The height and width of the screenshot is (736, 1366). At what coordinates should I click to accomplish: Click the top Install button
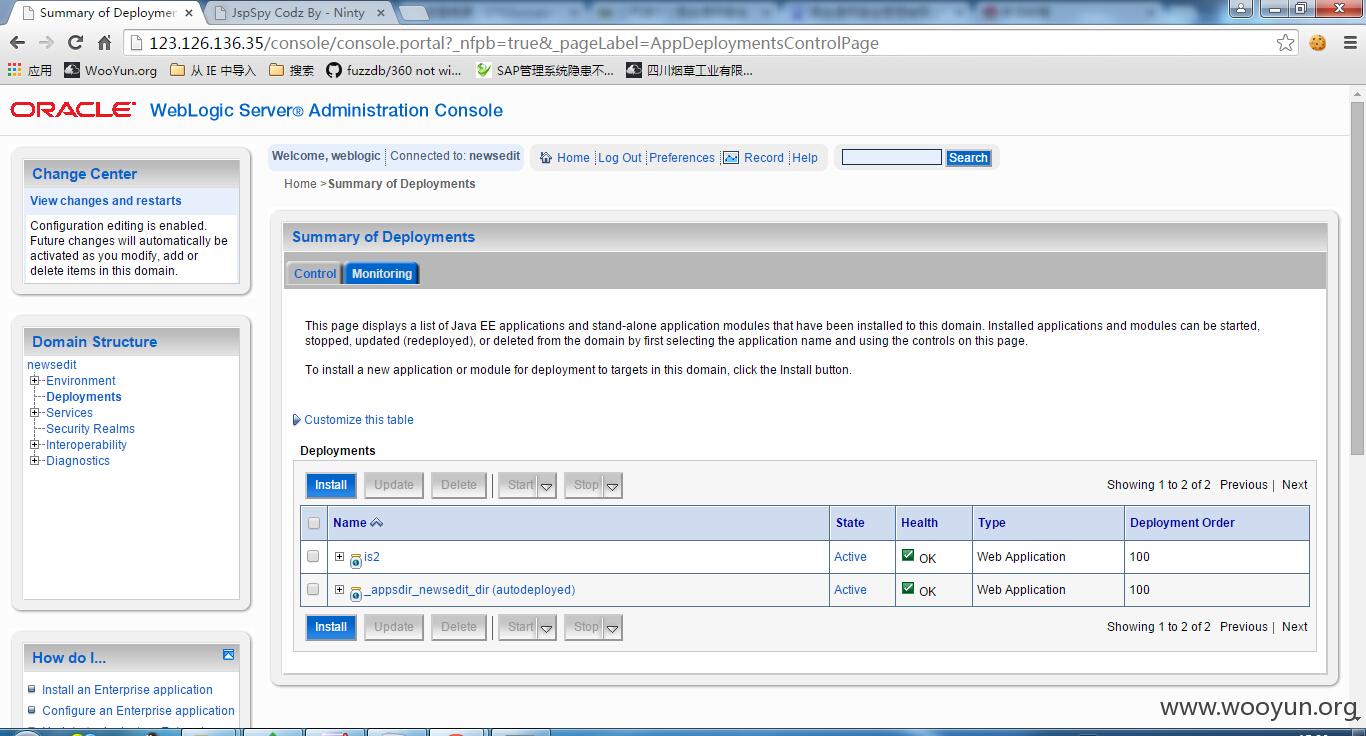[x=331, y=485]
